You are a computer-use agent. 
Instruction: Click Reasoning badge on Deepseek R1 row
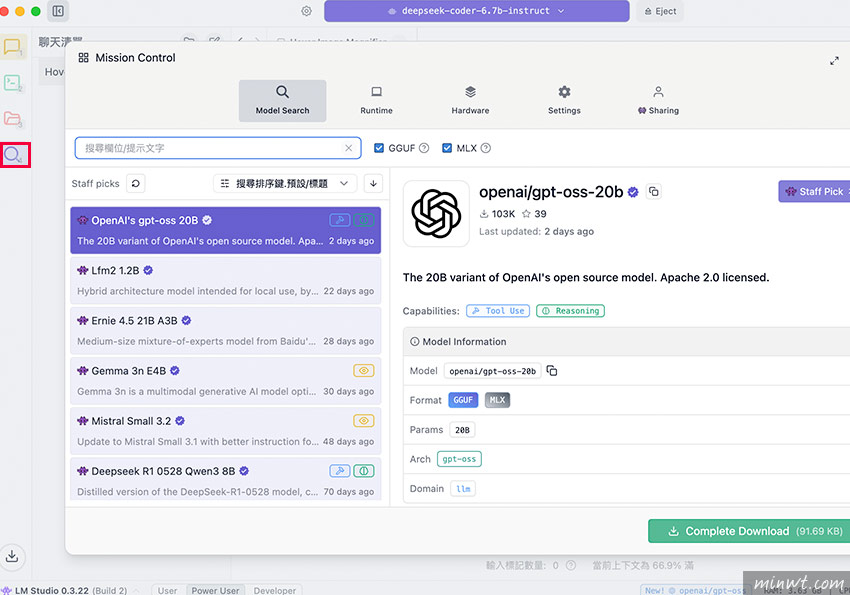coord(364,471)
